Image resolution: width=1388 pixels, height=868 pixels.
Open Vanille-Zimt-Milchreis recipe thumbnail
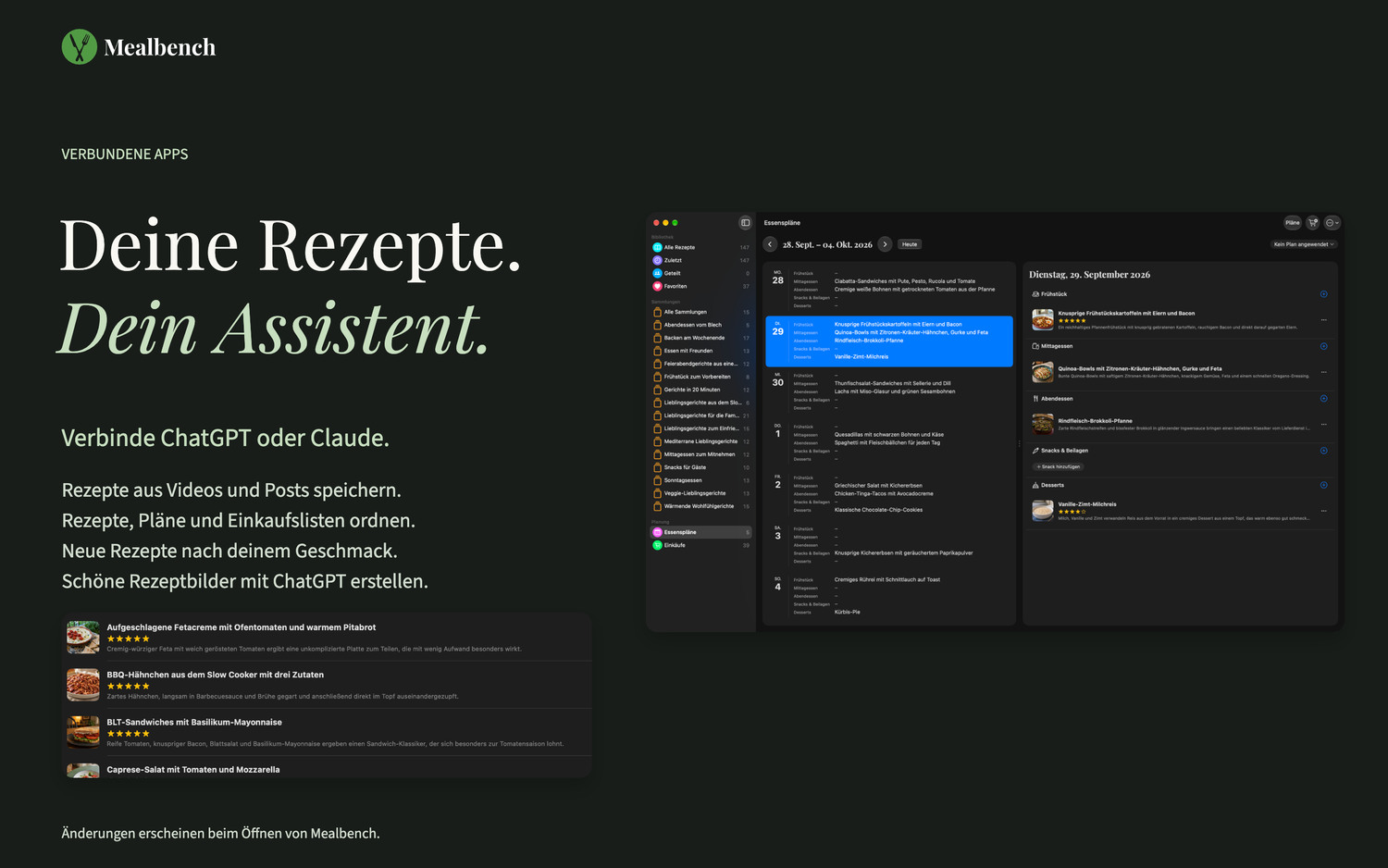1043,511
